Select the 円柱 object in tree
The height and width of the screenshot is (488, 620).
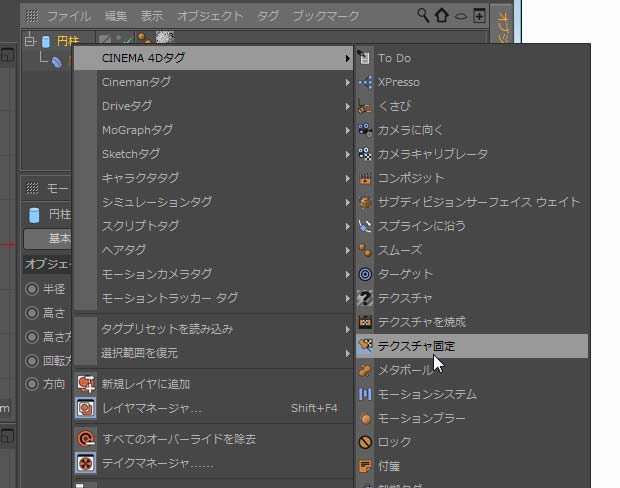tap(68, 41)
